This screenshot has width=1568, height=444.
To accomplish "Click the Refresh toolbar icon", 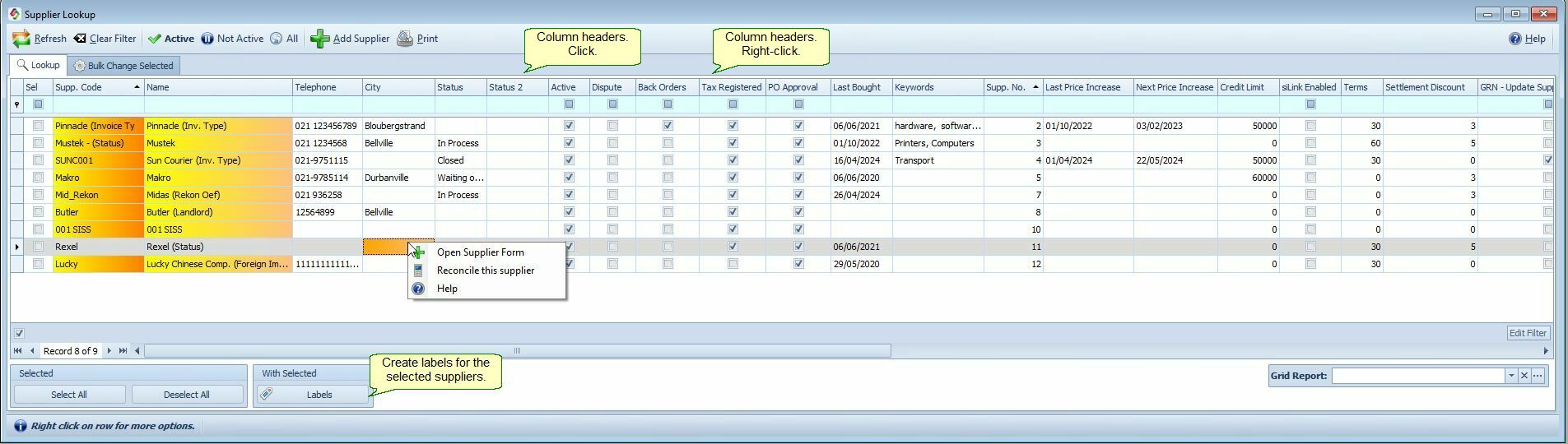I will tap(21, 39).
